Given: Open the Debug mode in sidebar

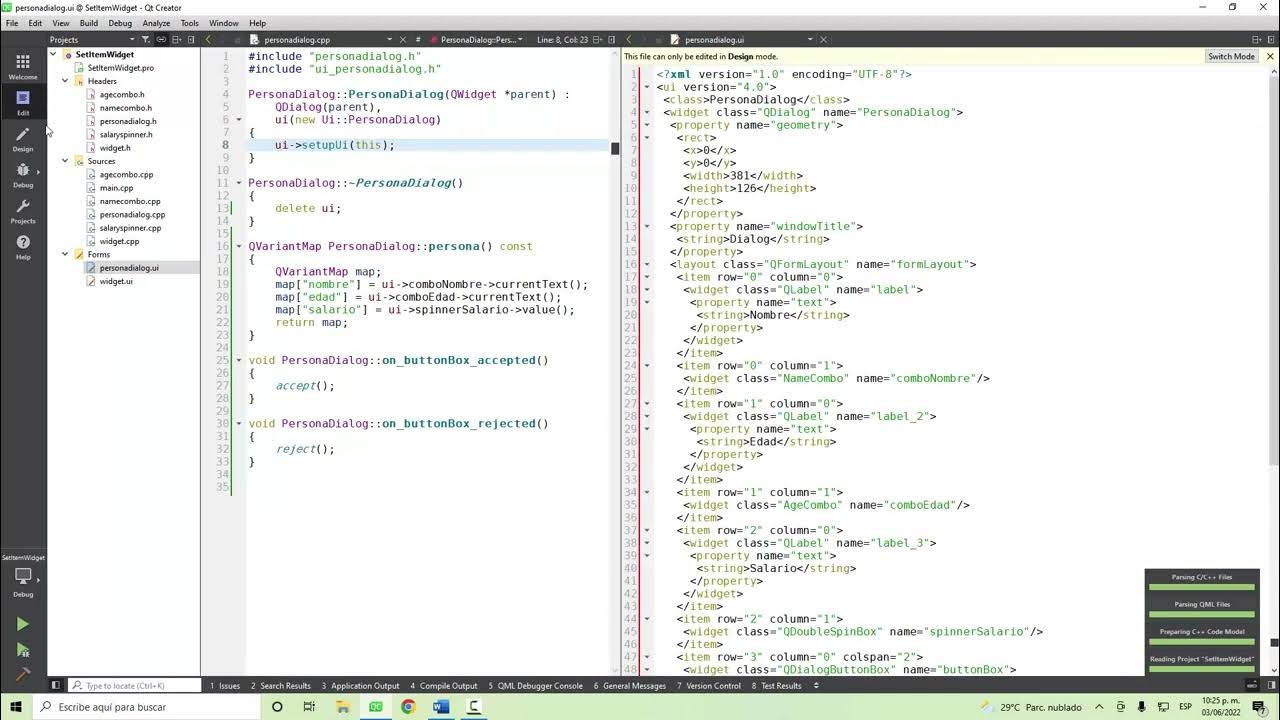Looking at the screenshot, I should (x=23, y=175).
